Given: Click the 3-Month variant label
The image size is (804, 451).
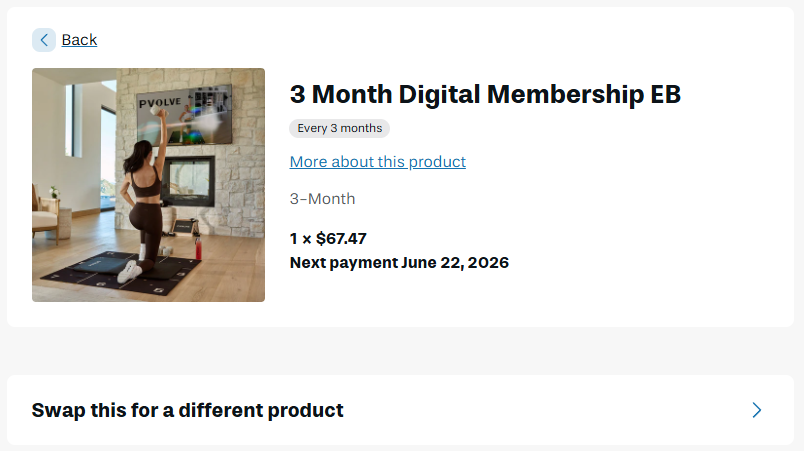Looking at the screenshot, I should click(x=322, y=199).
